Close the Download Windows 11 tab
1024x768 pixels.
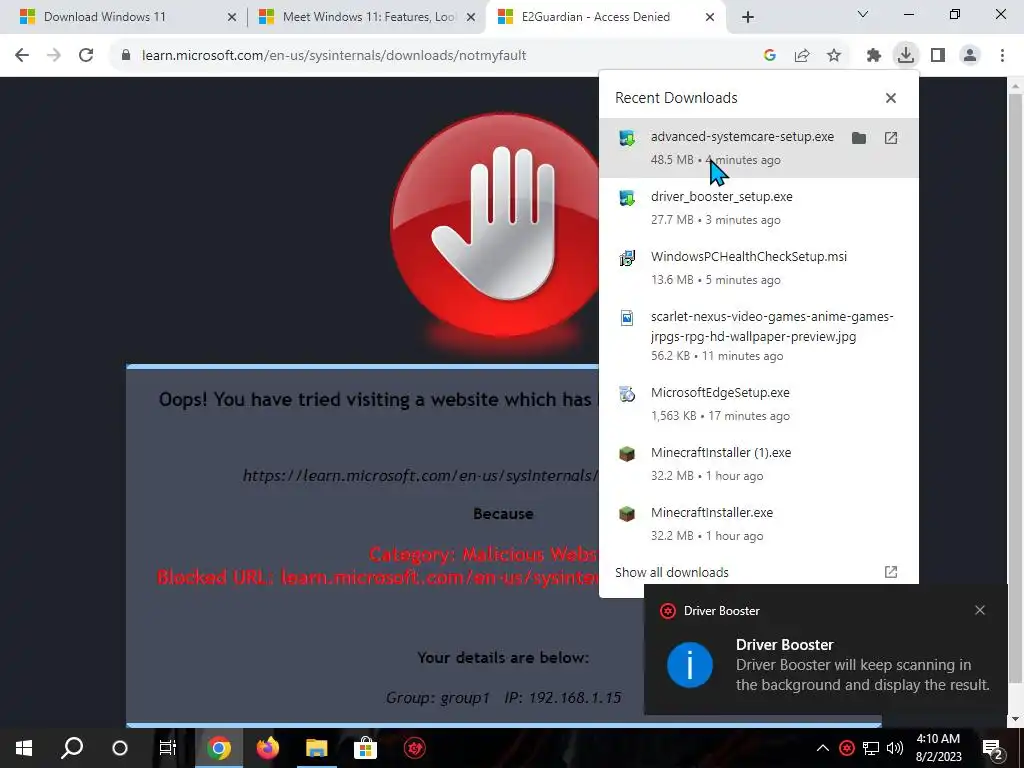click(231, 18)
